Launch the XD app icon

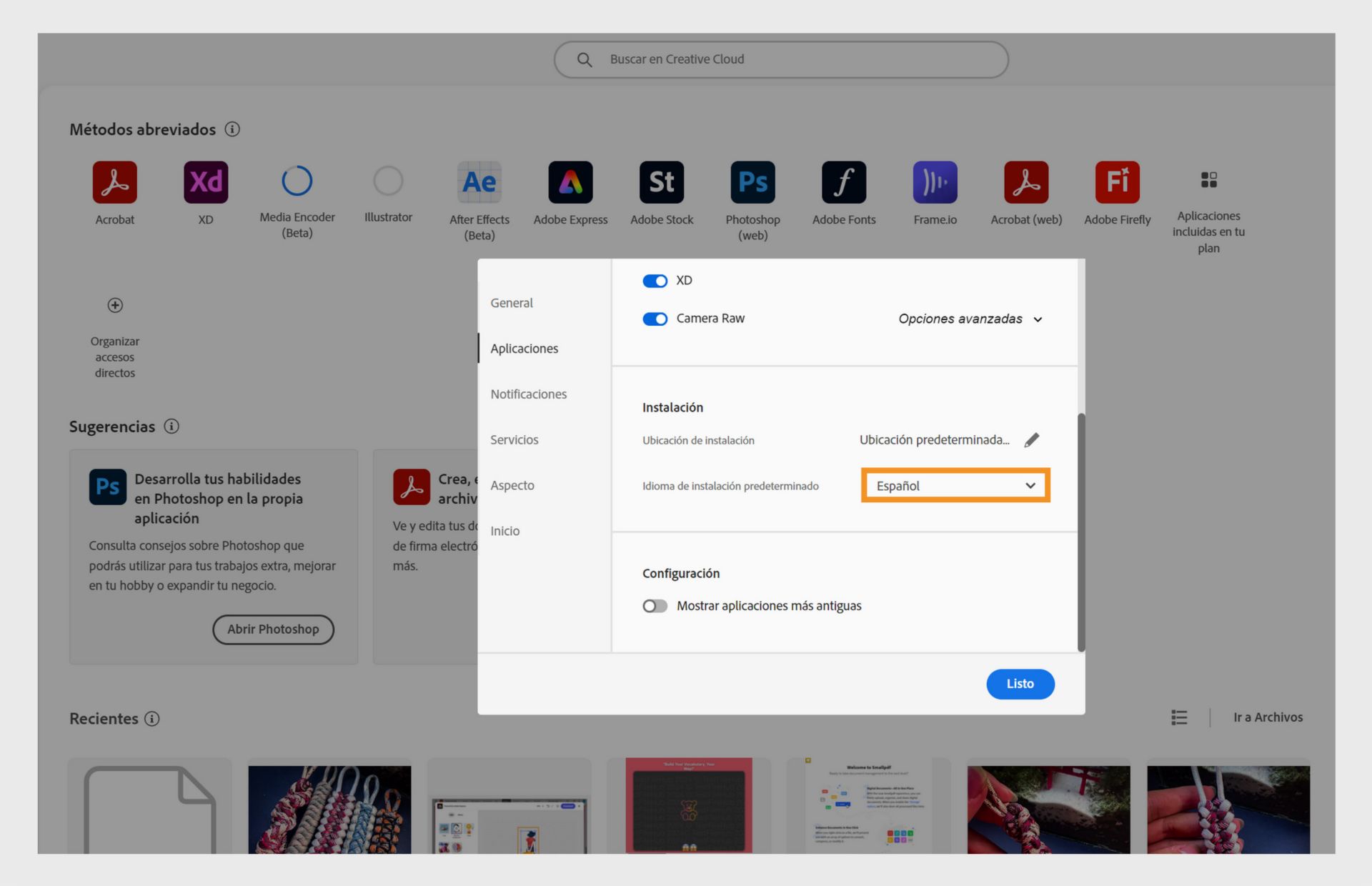[x=206, y=182]
